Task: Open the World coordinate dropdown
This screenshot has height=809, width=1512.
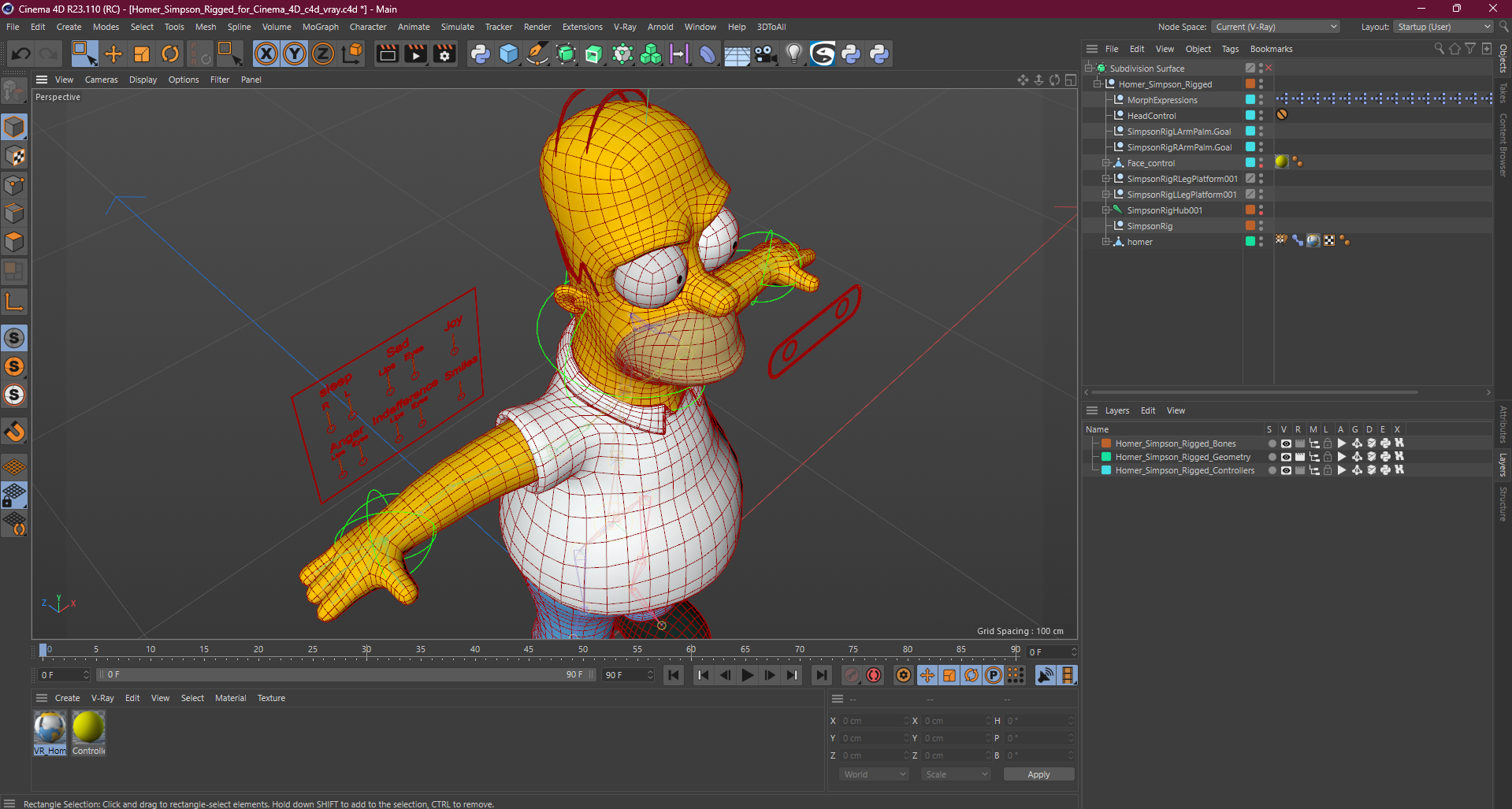Action: click(x=874, y=774)
